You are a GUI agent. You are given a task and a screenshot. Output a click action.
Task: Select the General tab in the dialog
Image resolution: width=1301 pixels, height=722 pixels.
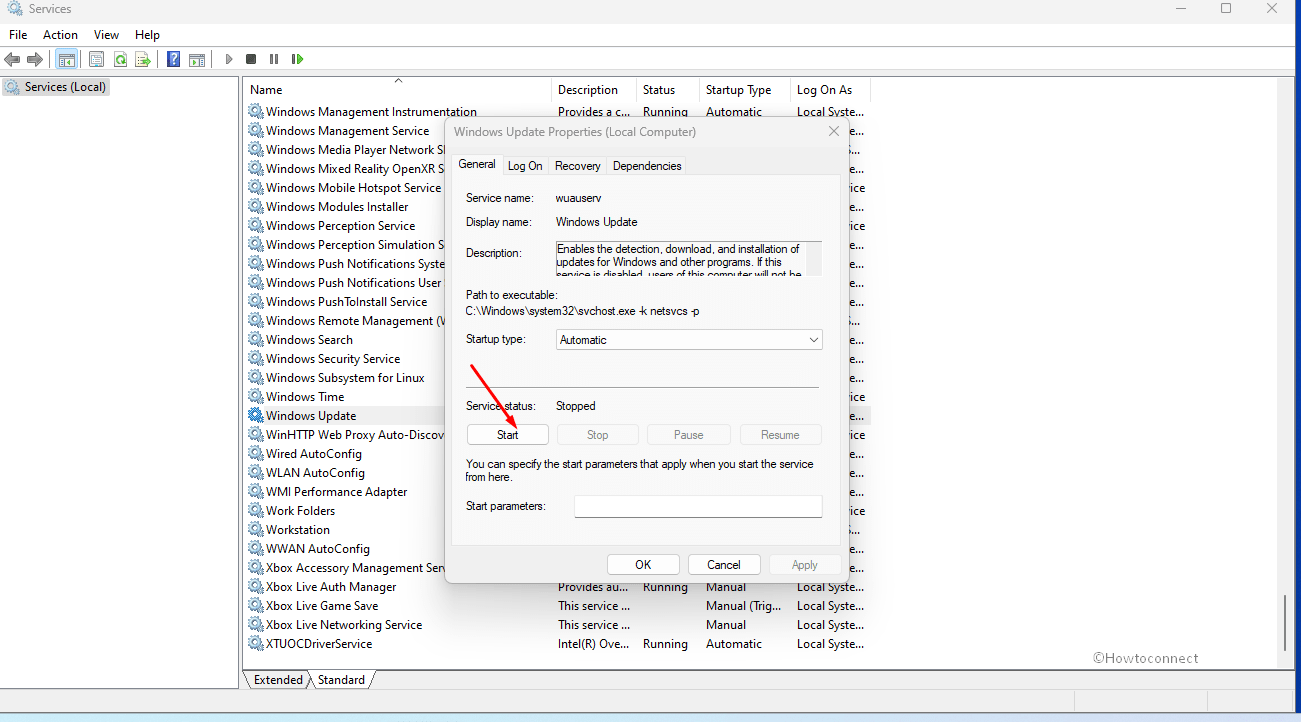(477, 164)
